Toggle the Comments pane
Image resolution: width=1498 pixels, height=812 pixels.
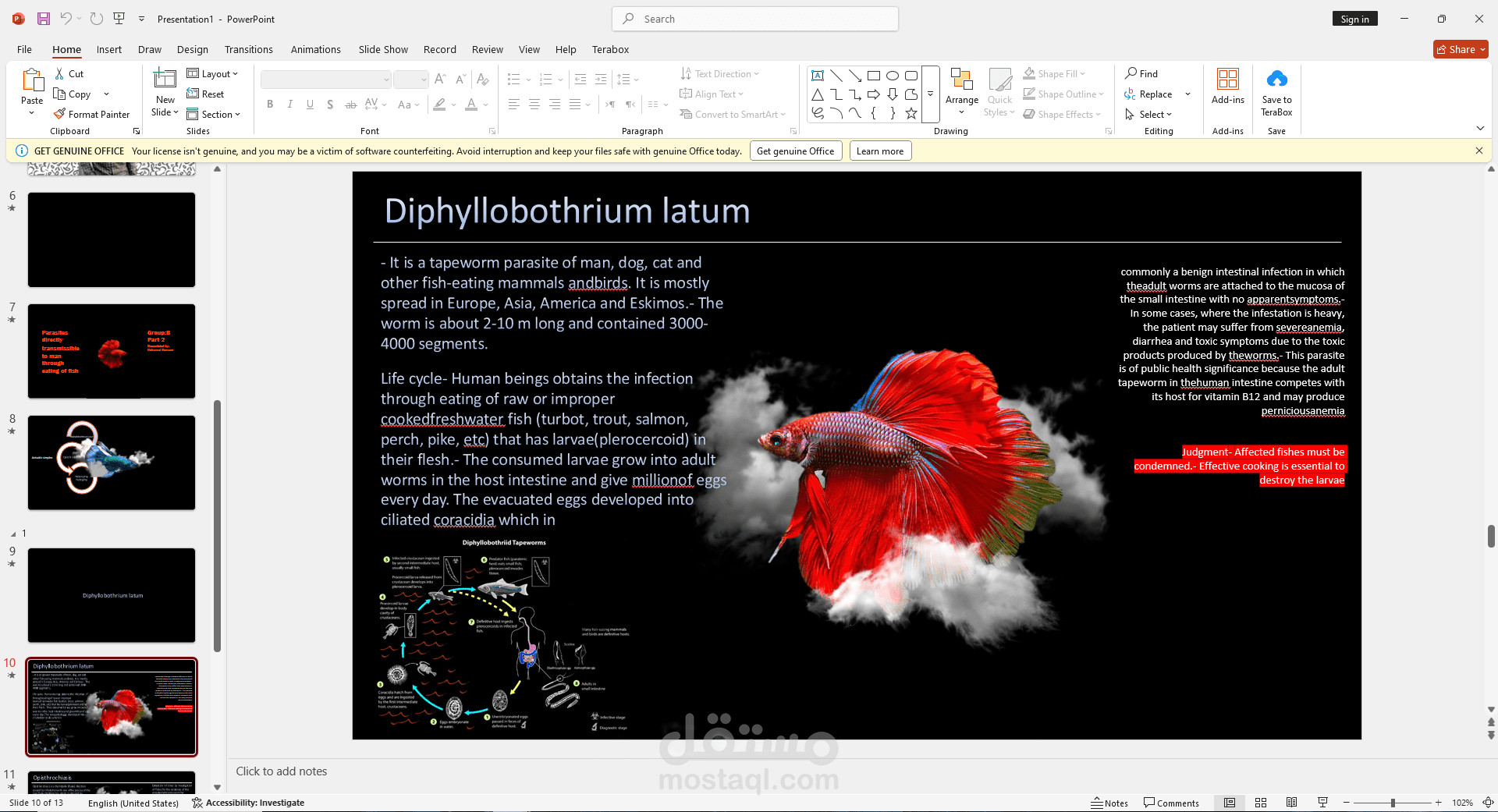[x=1171, y=803]
